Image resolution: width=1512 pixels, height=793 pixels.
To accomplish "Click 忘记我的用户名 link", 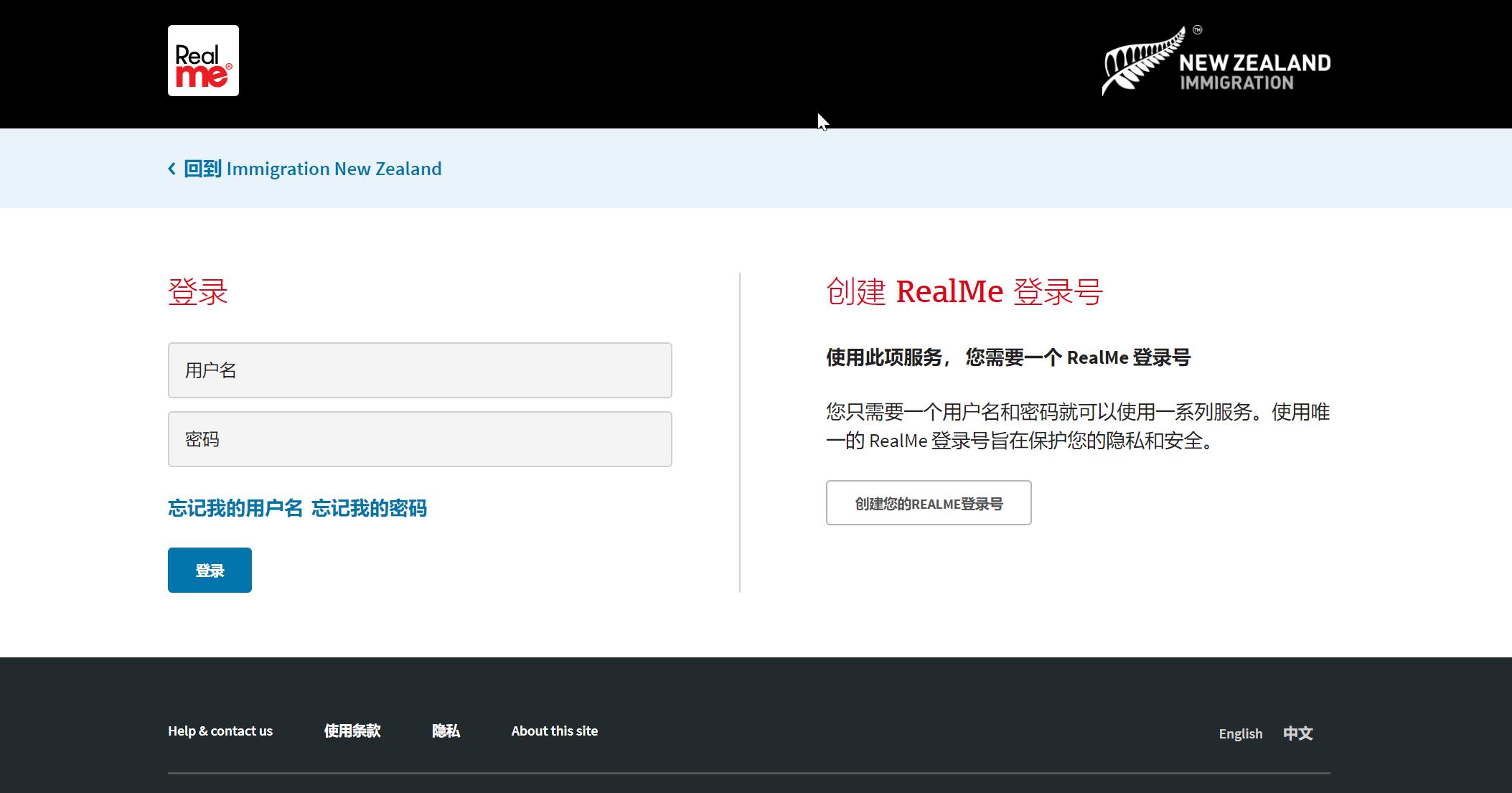I will (235, 508).
